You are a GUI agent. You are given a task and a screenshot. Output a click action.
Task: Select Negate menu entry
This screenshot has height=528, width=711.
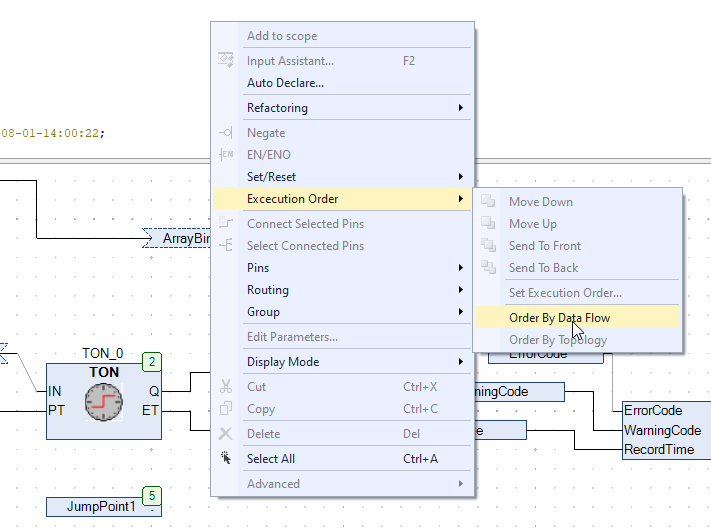(x=342, y=133)
